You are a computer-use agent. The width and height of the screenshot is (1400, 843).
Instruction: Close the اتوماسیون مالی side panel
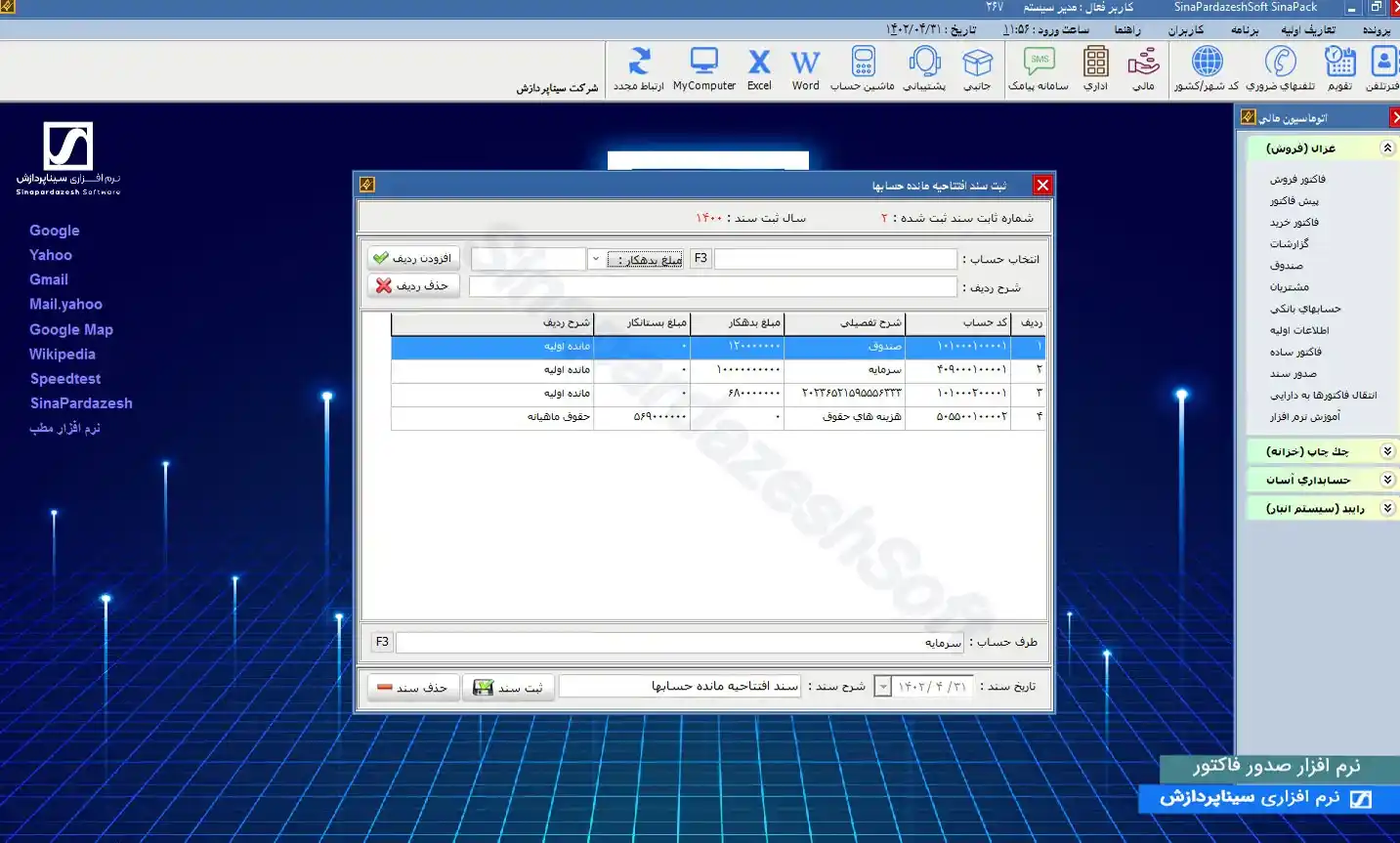tap(1395, 117)
